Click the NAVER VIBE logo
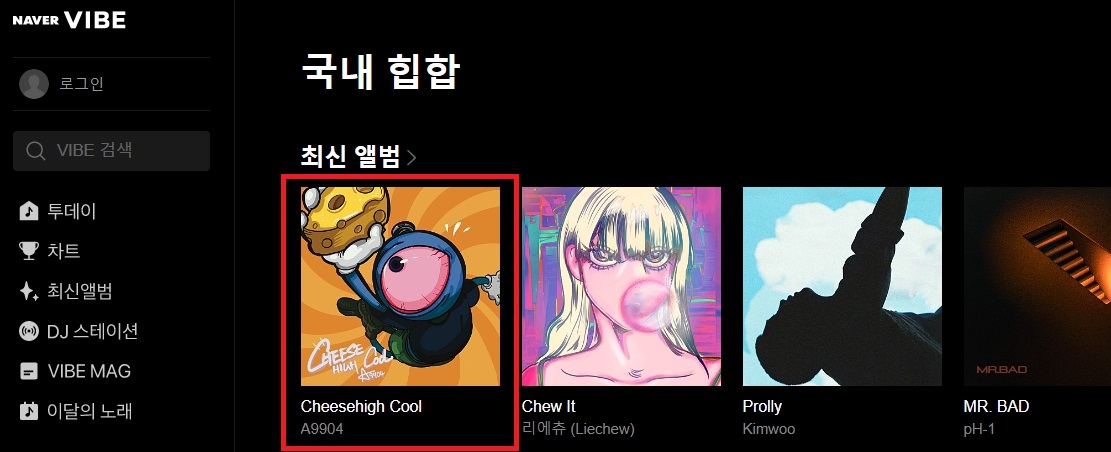The width and height of the screenshot is (1111, 452). pos(69,21)
